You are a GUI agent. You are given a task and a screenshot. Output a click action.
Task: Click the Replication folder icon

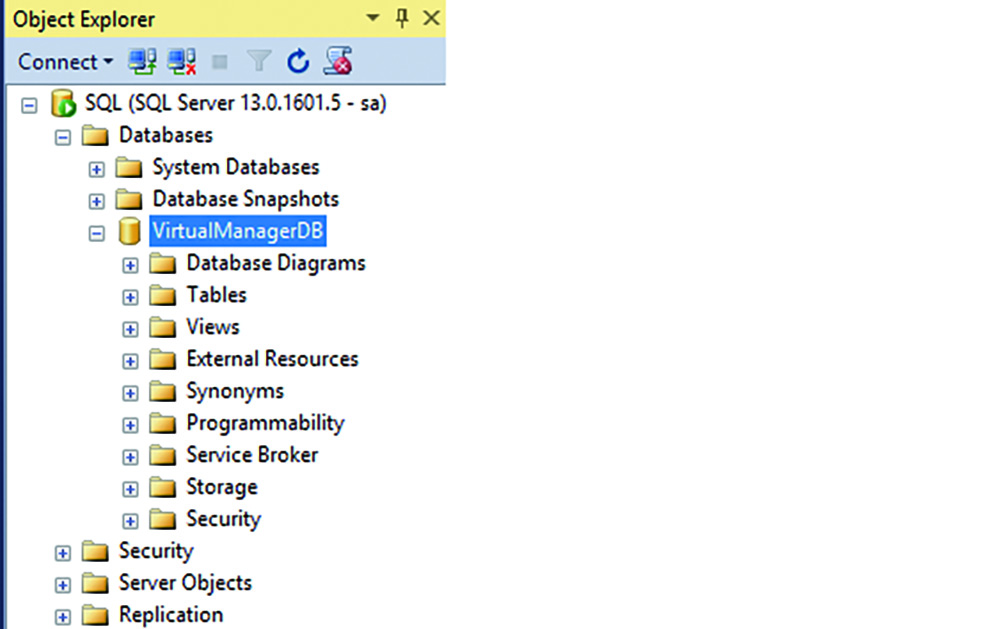click(96, 615)
